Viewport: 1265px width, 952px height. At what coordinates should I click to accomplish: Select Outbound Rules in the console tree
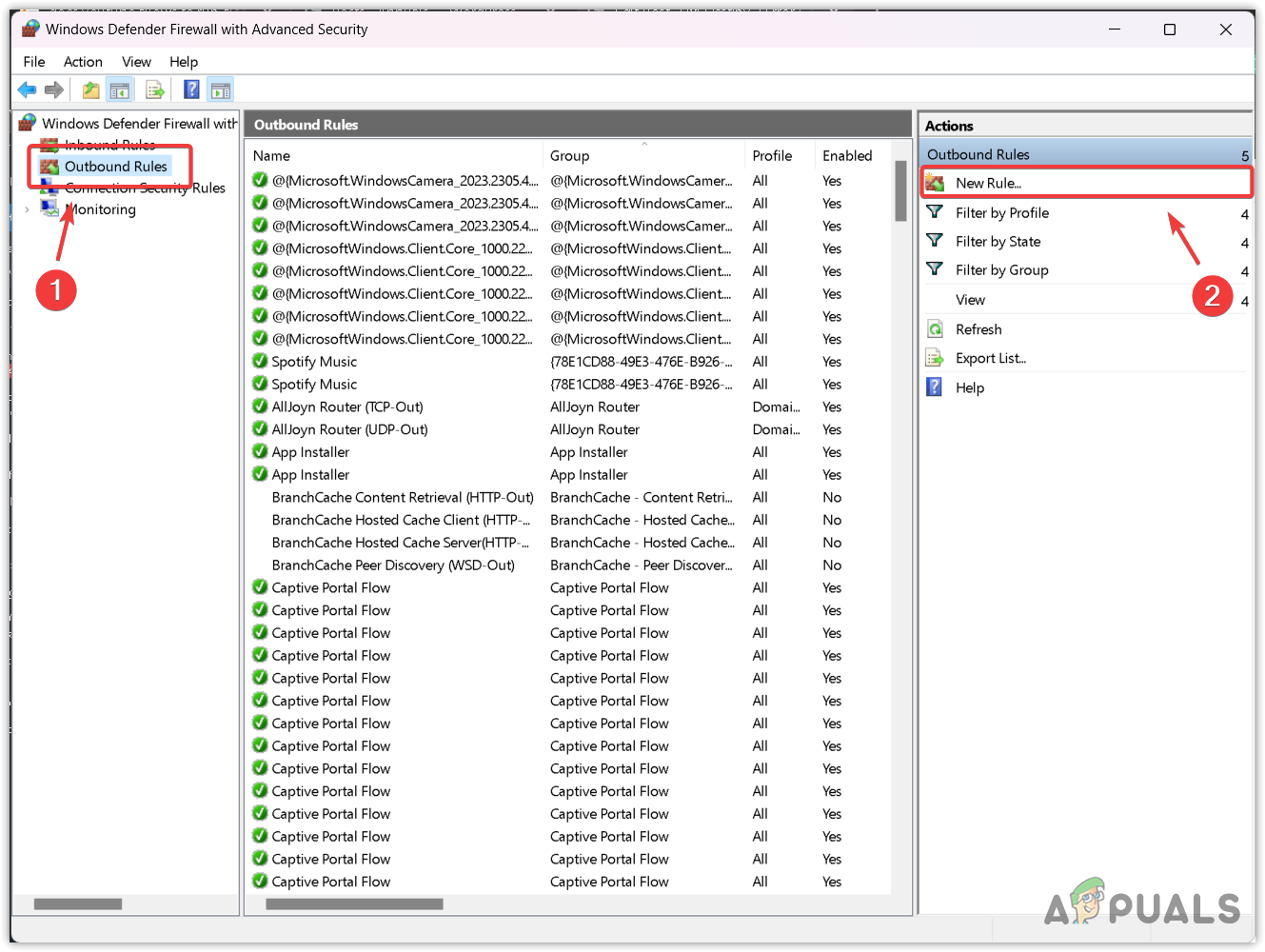(x=116, y=167)
